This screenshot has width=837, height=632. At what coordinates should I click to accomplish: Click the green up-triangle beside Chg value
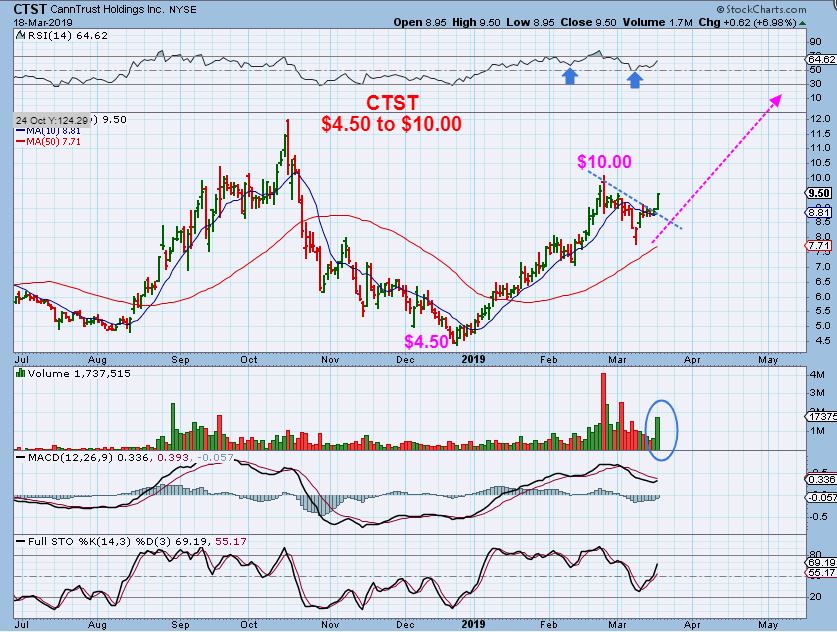click(x=803, y=23)
